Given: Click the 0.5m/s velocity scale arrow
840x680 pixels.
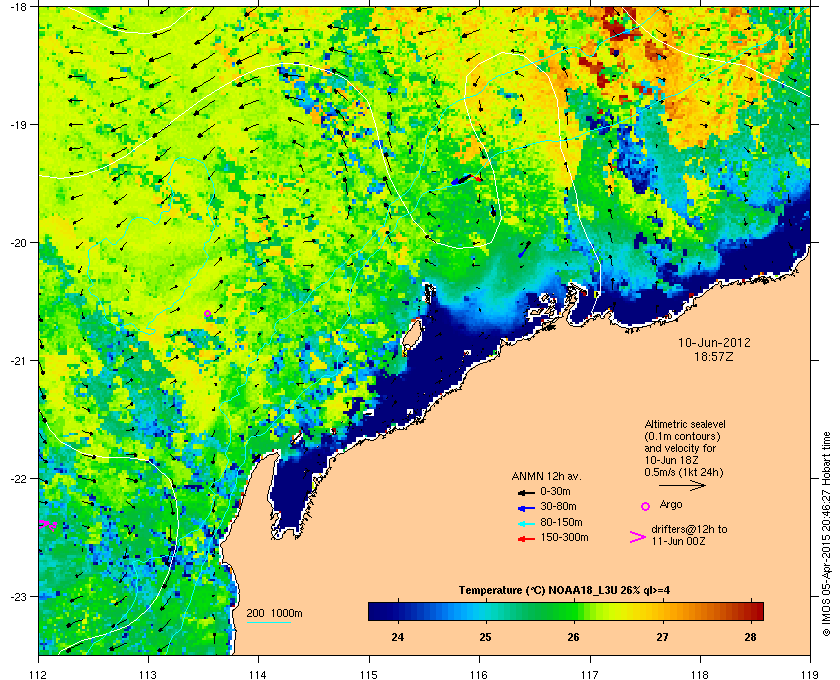Looking at the screenshot, I should 682,486.
